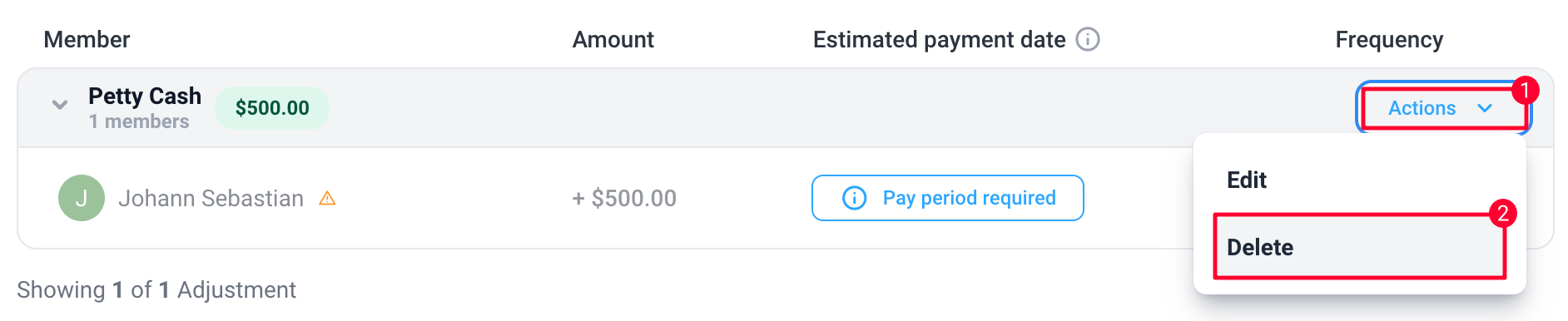Click the + $500.00 amount for Johann
The width and height of the screenshot is (1568, 321).
[624, 199]
